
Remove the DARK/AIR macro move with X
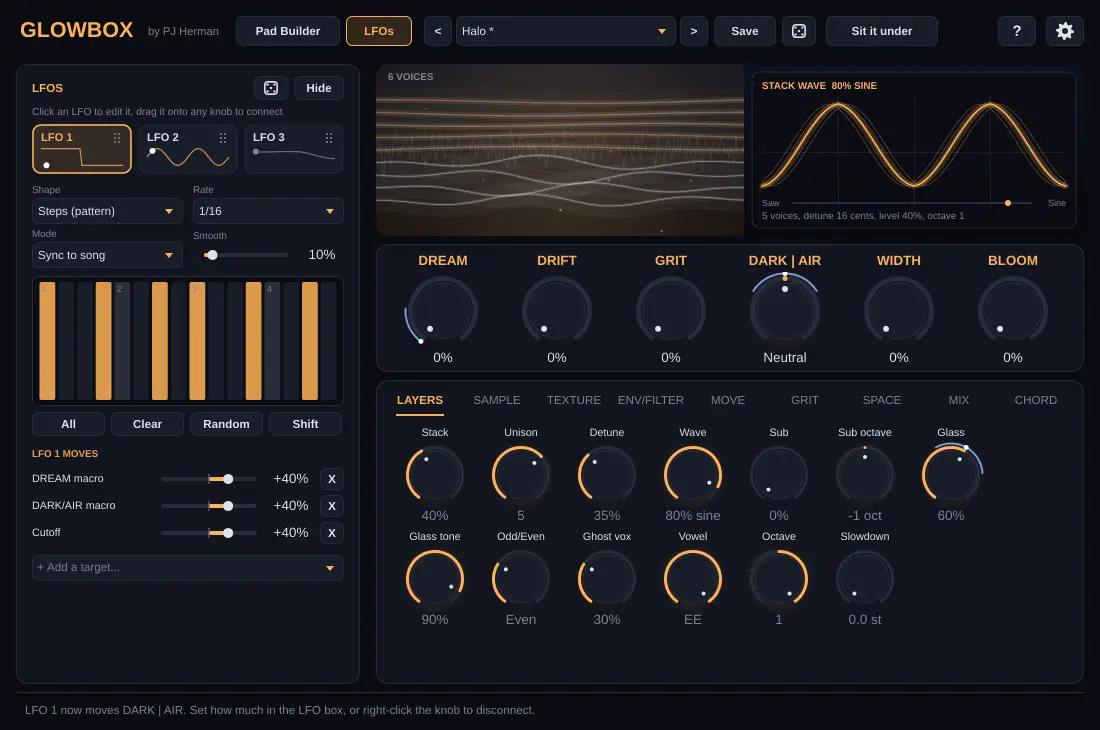click(x=332, y=506)
